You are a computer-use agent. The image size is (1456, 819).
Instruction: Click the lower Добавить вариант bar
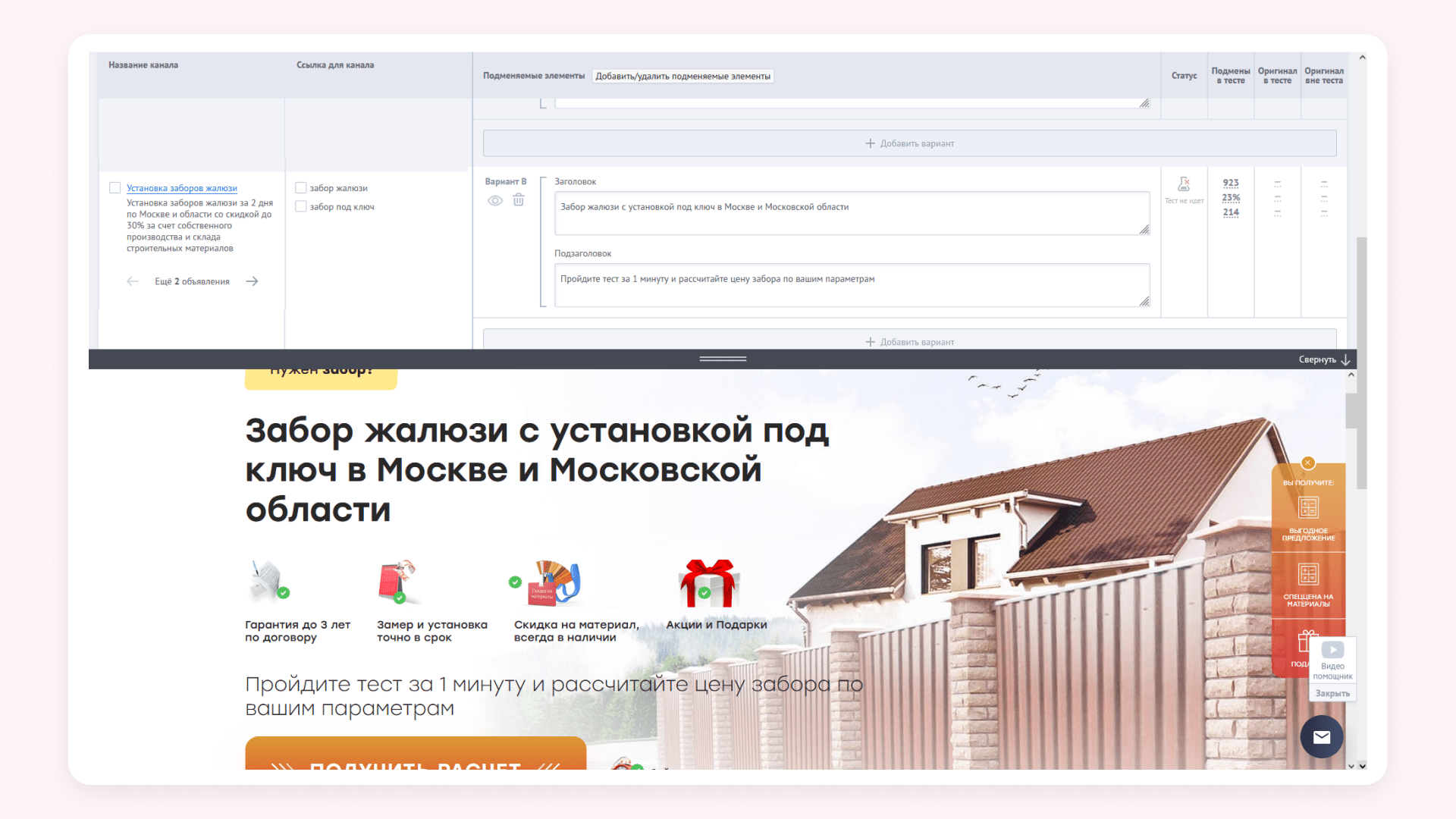(x=909, y=342)
